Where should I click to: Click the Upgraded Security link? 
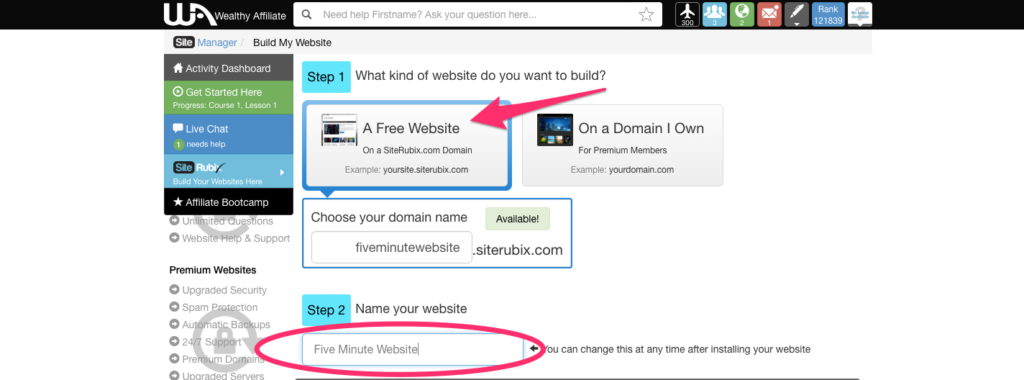tap(224, 290)
